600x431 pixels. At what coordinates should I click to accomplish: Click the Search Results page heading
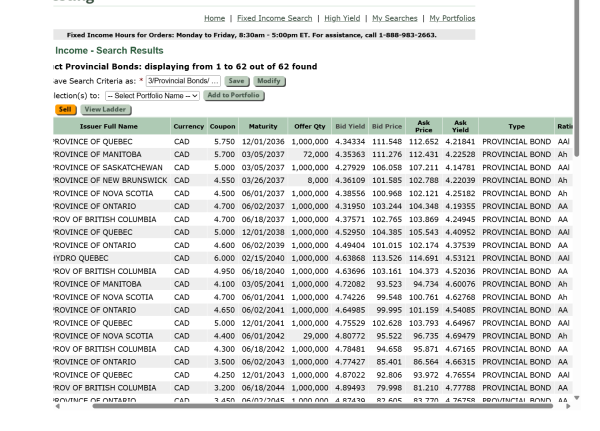point(109,51)
